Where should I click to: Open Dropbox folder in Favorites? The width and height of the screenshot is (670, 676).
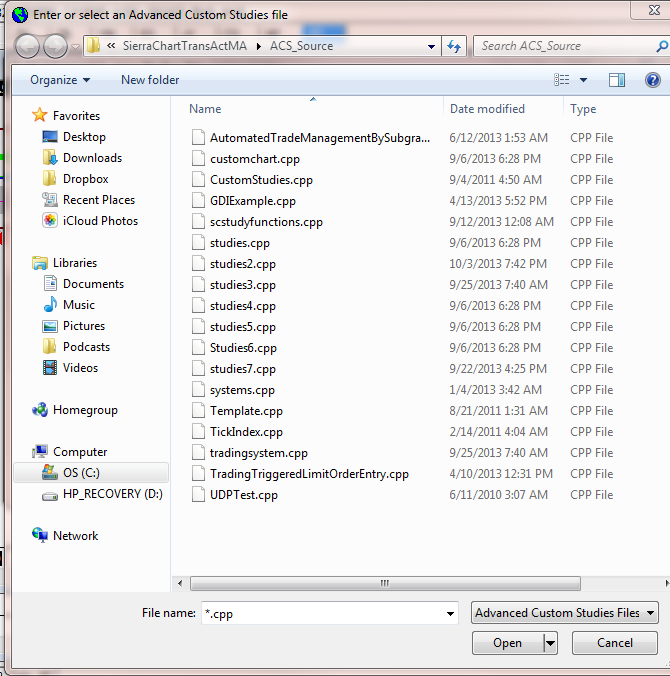tap(75, 179)
